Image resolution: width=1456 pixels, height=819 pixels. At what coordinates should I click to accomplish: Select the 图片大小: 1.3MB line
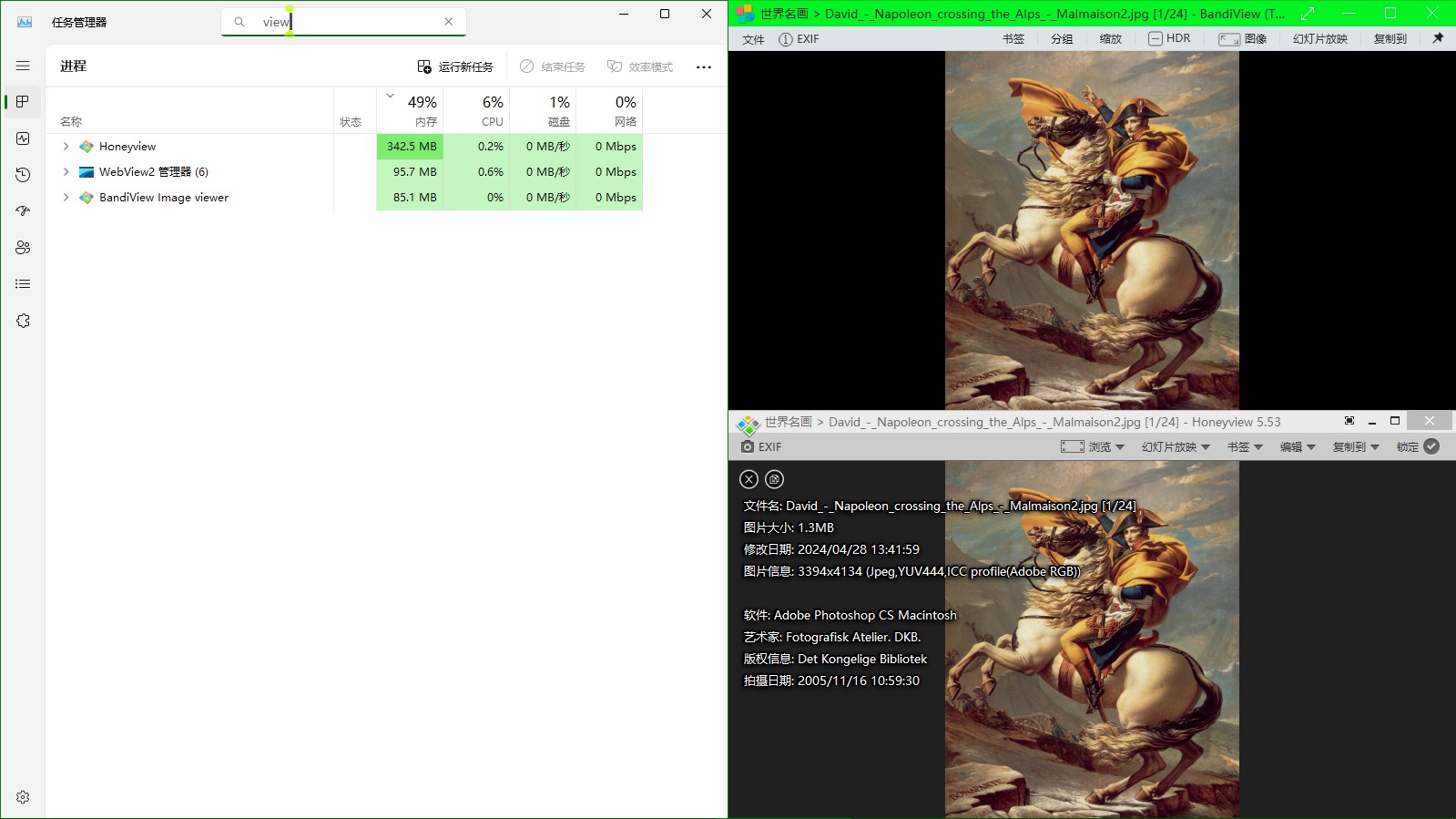tap(789, 527)
